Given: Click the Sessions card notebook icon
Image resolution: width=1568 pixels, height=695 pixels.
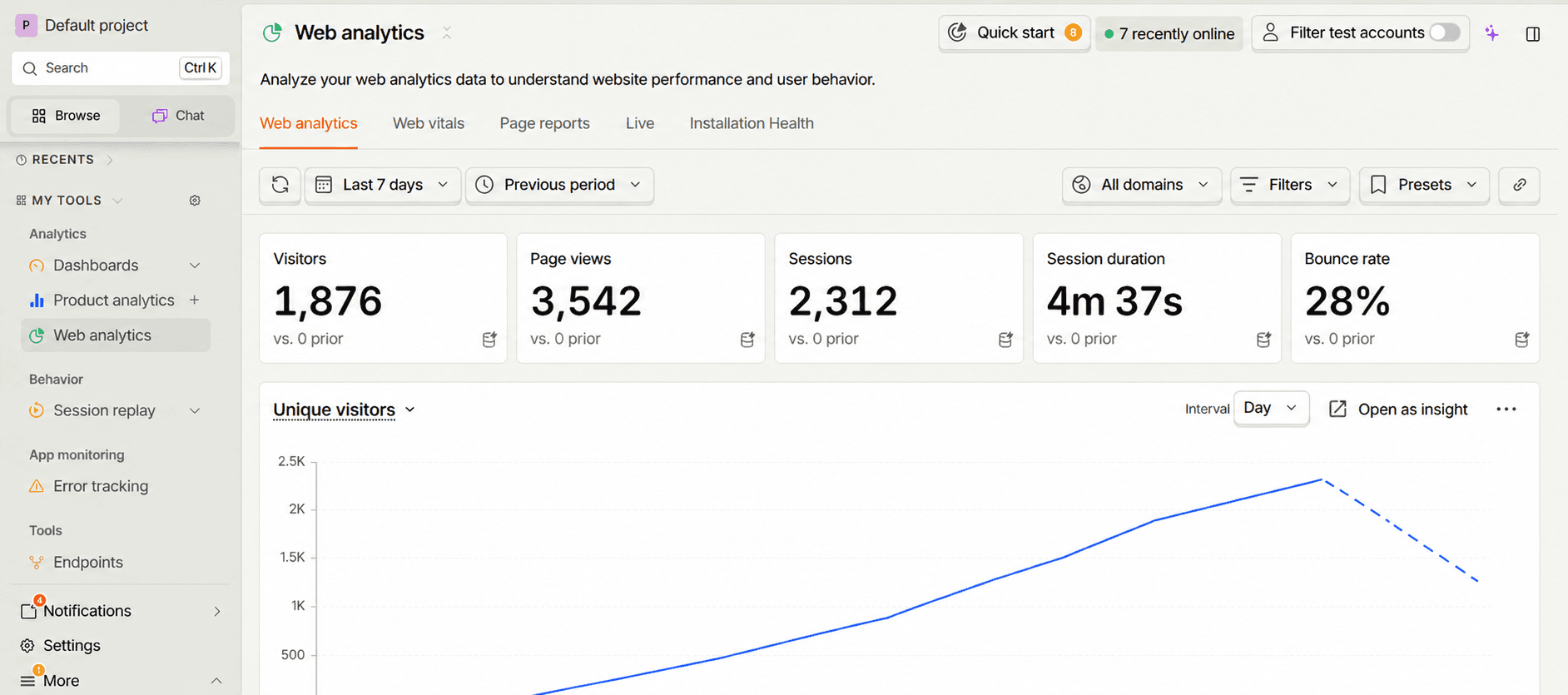Looking at the screenshot, I should click(x=1005, y=339).
